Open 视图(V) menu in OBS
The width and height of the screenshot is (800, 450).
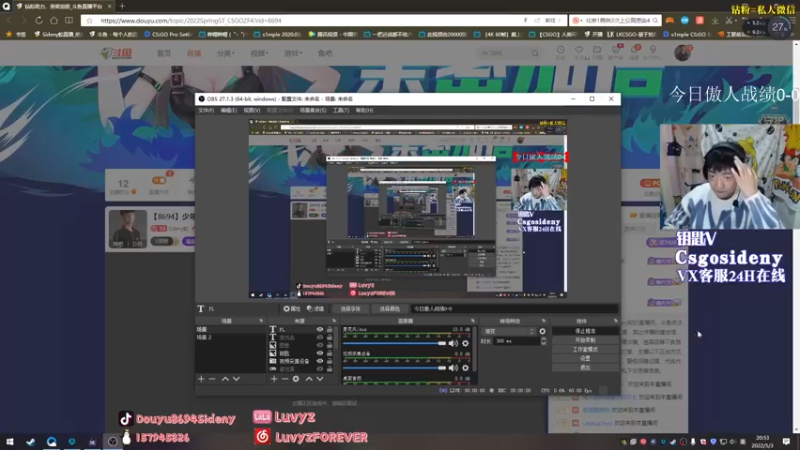click(252, 110)
